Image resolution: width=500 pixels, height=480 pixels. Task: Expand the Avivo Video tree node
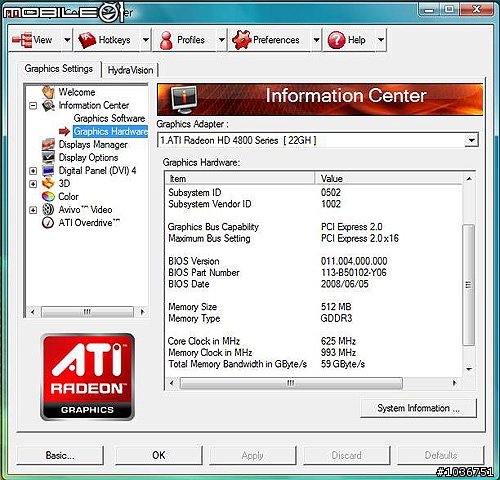(x=33, y=210)
